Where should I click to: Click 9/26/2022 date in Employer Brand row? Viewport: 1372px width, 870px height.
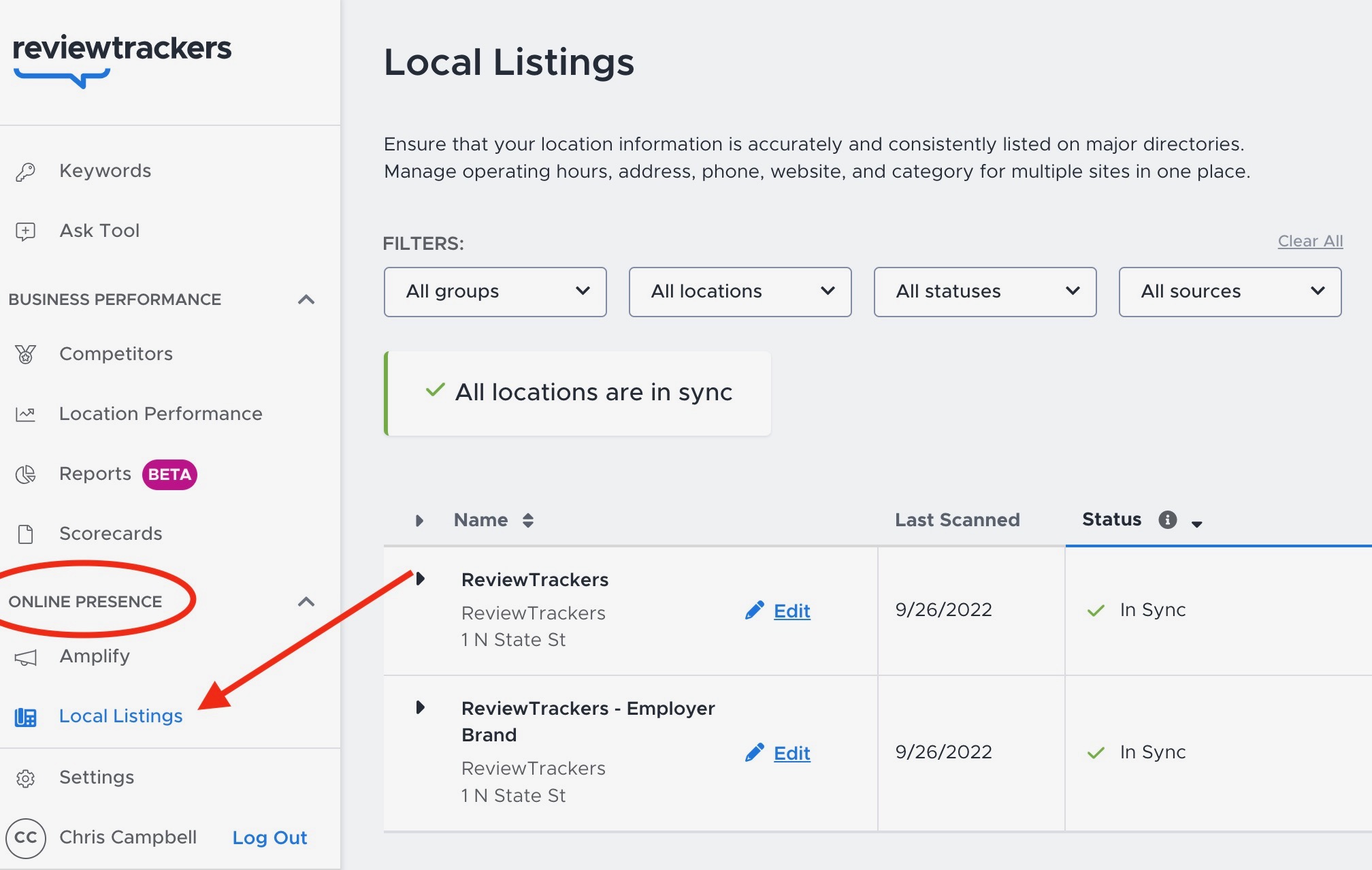tap(944, 752)
